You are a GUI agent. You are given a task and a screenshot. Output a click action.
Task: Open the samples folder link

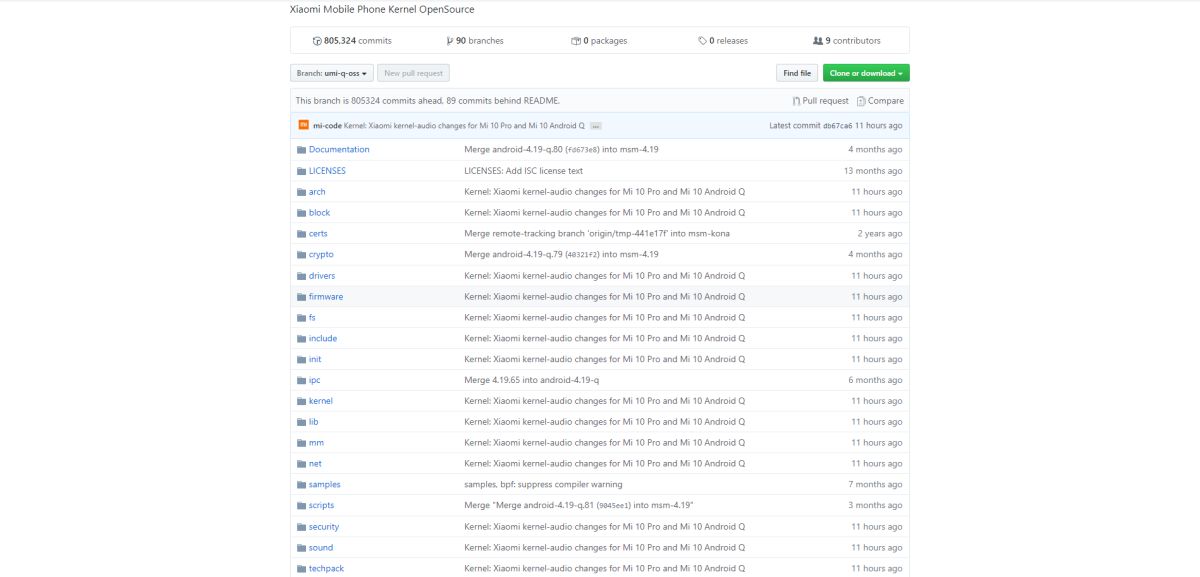coord(325,486)
